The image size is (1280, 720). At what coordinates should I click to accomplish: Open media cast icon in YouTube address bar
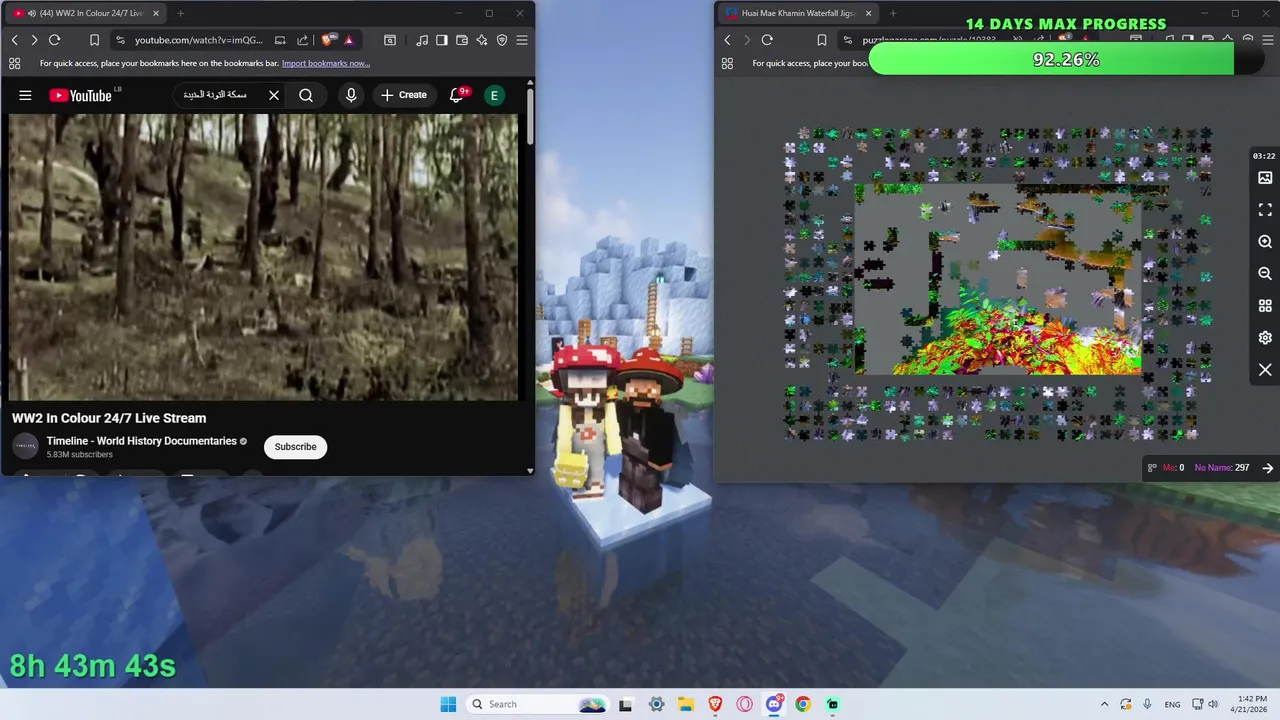[x=280, y=40]
